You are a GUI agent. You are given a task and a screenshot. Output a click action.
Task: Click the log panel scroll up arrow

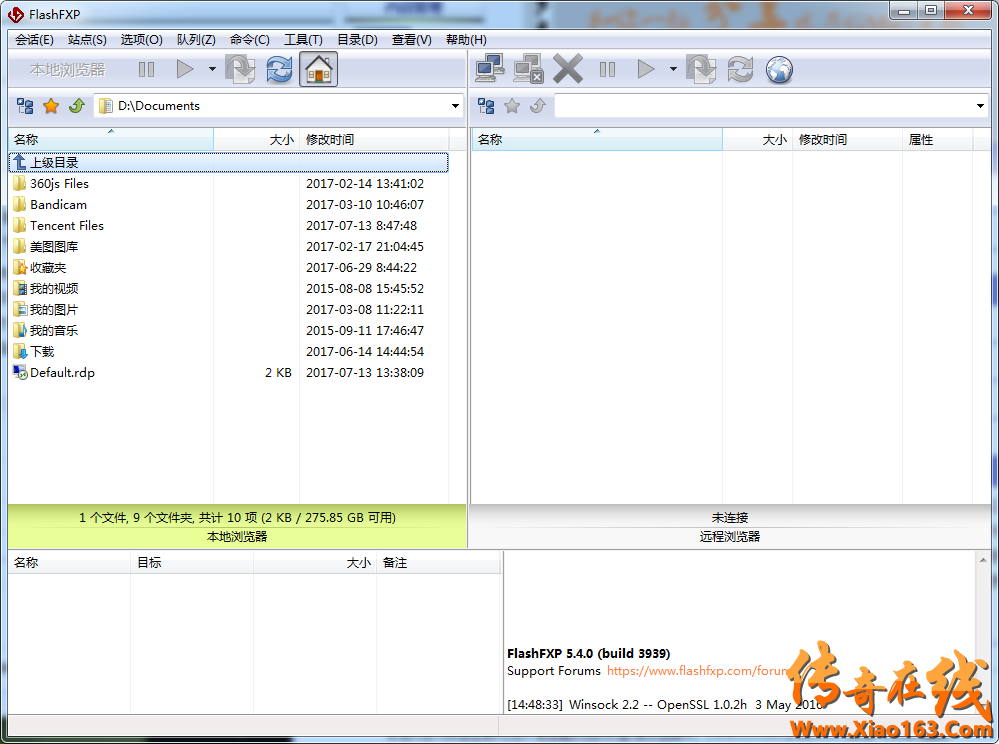pos(983,561)
